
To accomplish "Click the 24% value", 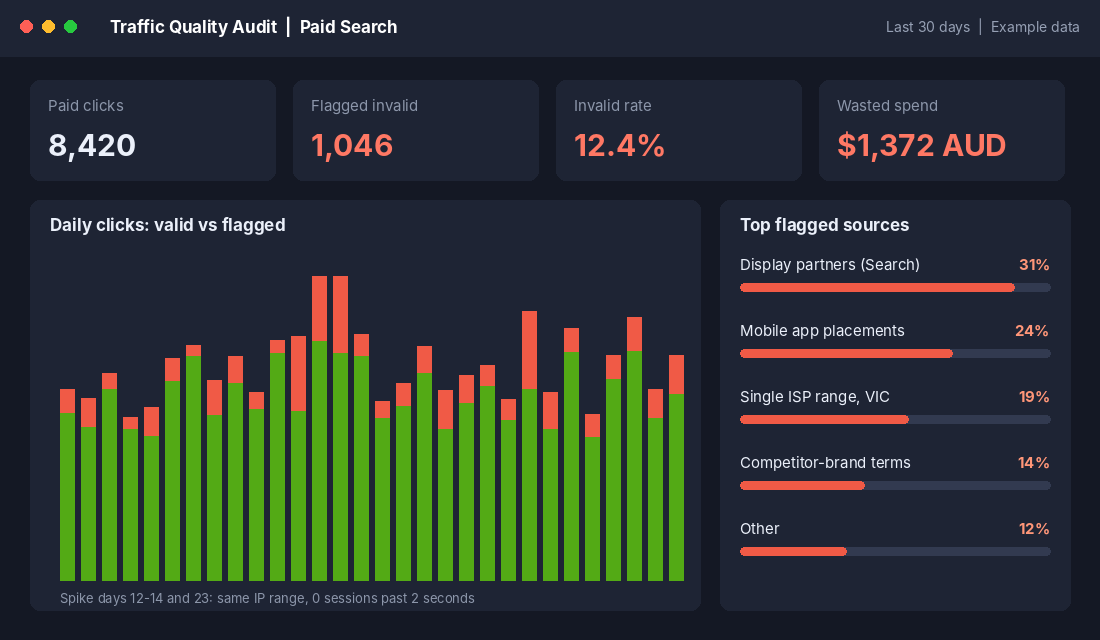I will click(1032, 331).
